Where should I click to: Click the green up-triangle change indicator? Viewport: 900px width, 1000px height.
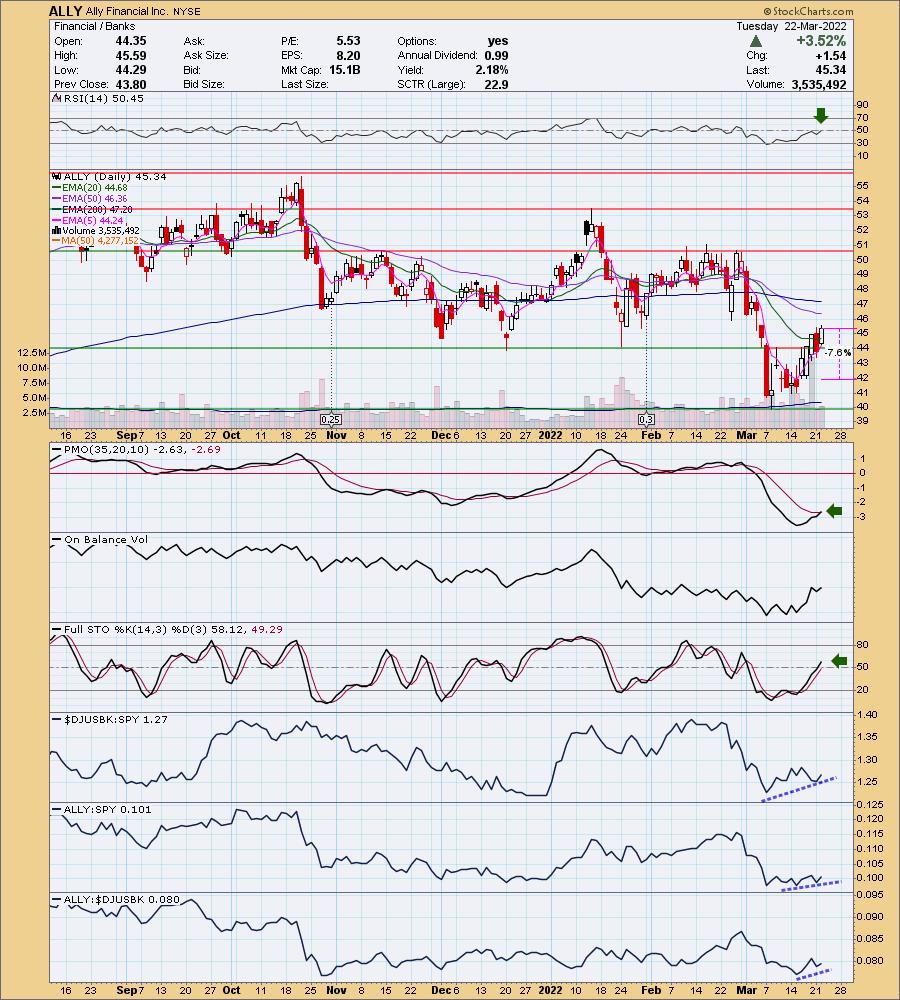click(755, 41)
